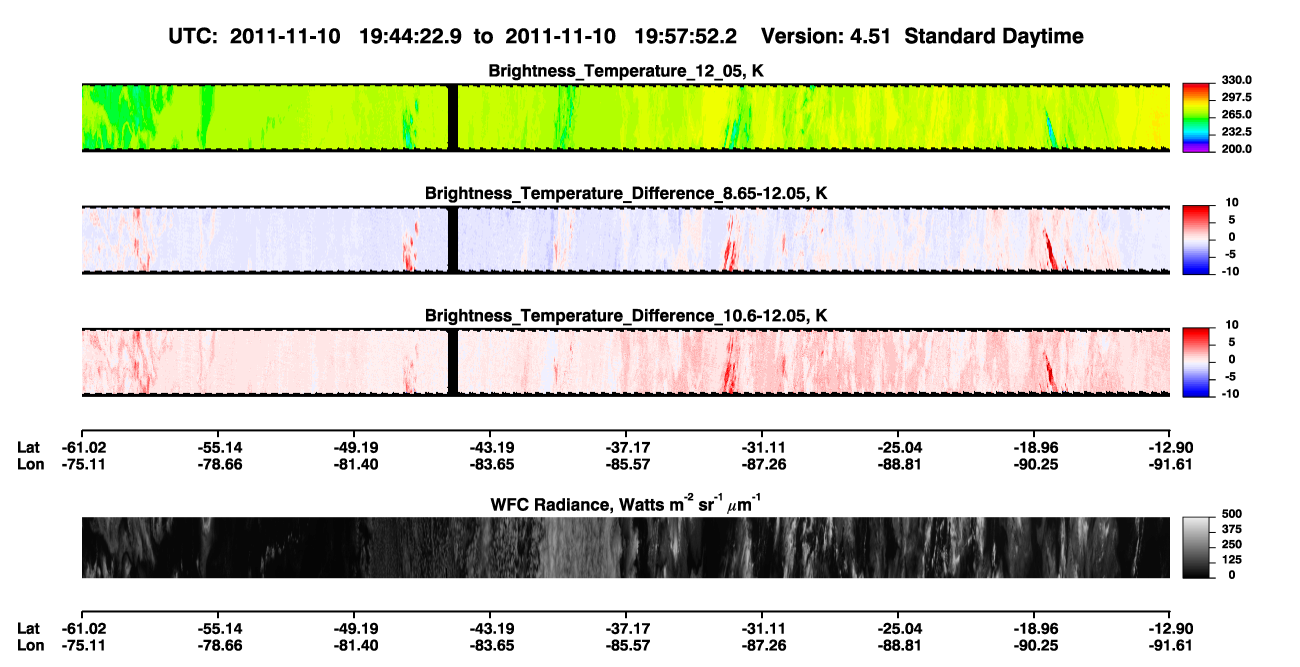The width and height of the screenshot is (1300, 667).
Task: Click latitude -61.02 on the axis above WFC title
Action: (84, 447)
